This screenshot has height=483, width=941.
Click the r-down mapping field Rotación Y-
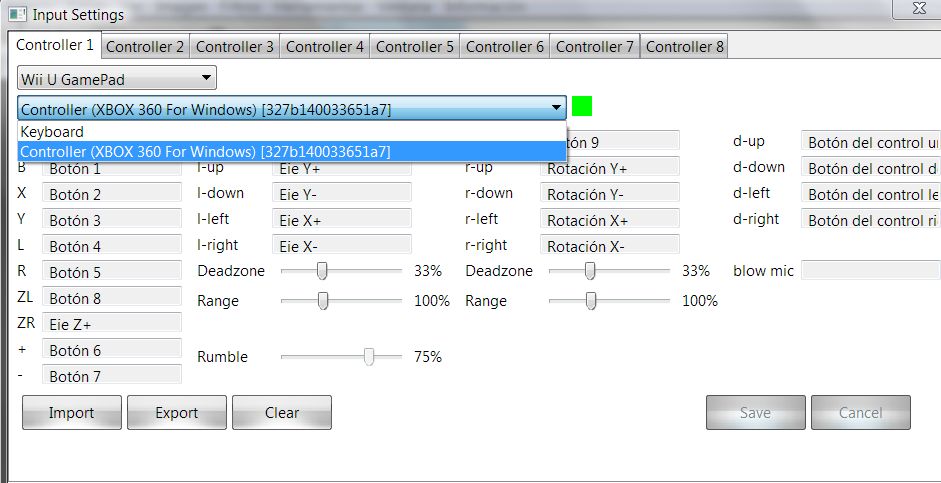pos(610,194)
